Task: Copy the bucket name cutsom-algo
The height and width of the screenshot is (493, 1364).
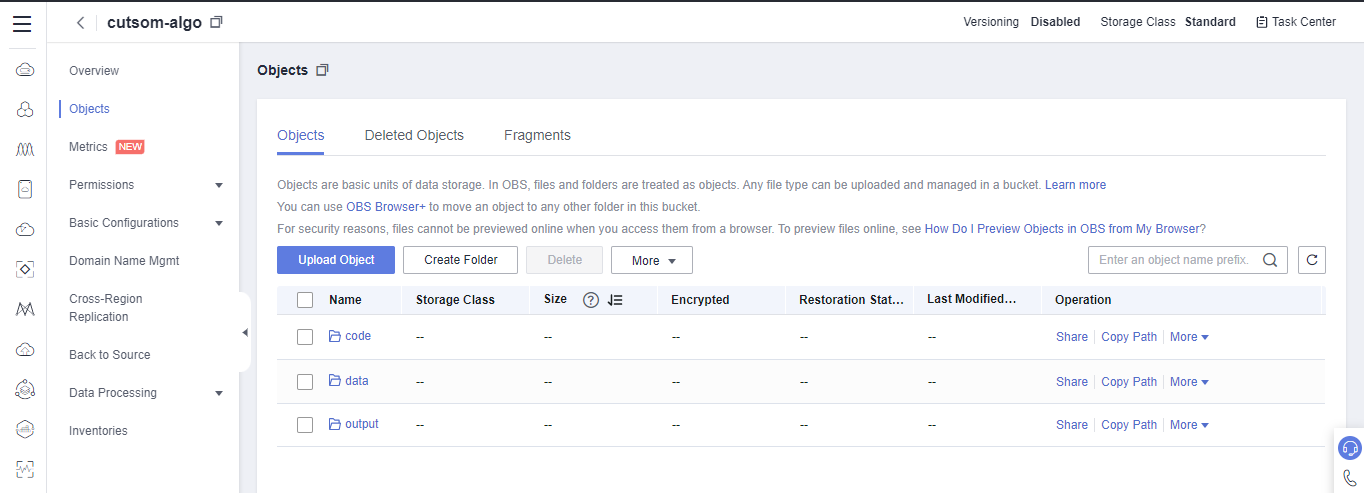Action: coord(216,23)
